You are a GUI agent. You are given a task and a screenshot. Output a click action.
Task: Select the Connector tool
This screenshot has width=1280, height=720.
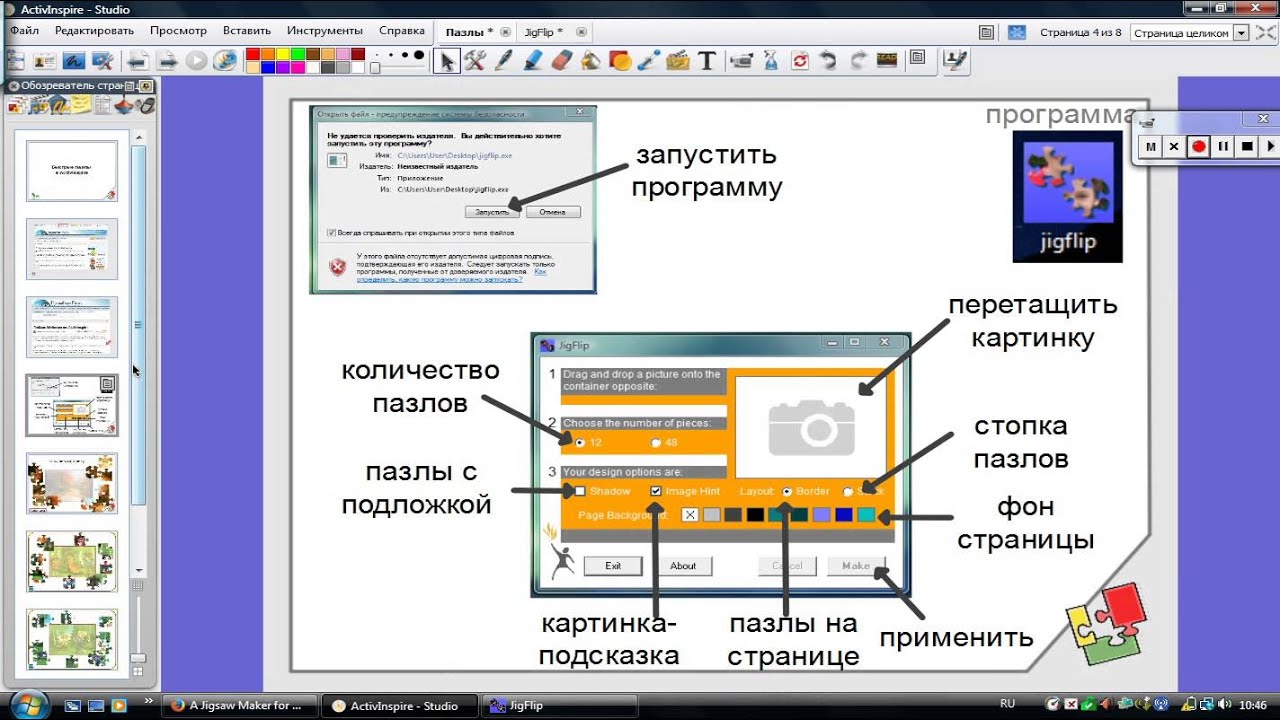(x=648, y=61)
